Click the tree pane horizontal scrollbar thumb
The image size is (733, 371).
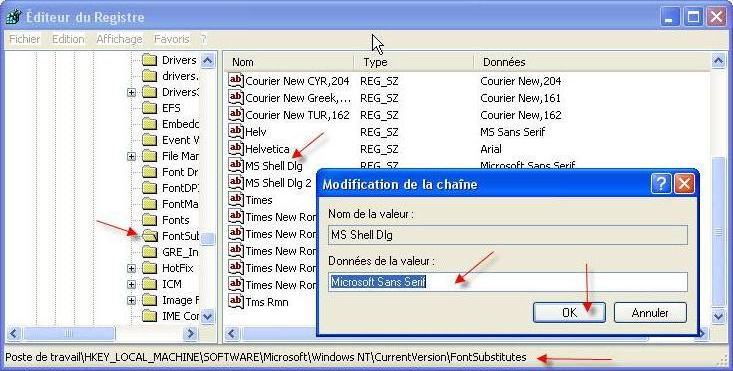(x=69, y=334)
